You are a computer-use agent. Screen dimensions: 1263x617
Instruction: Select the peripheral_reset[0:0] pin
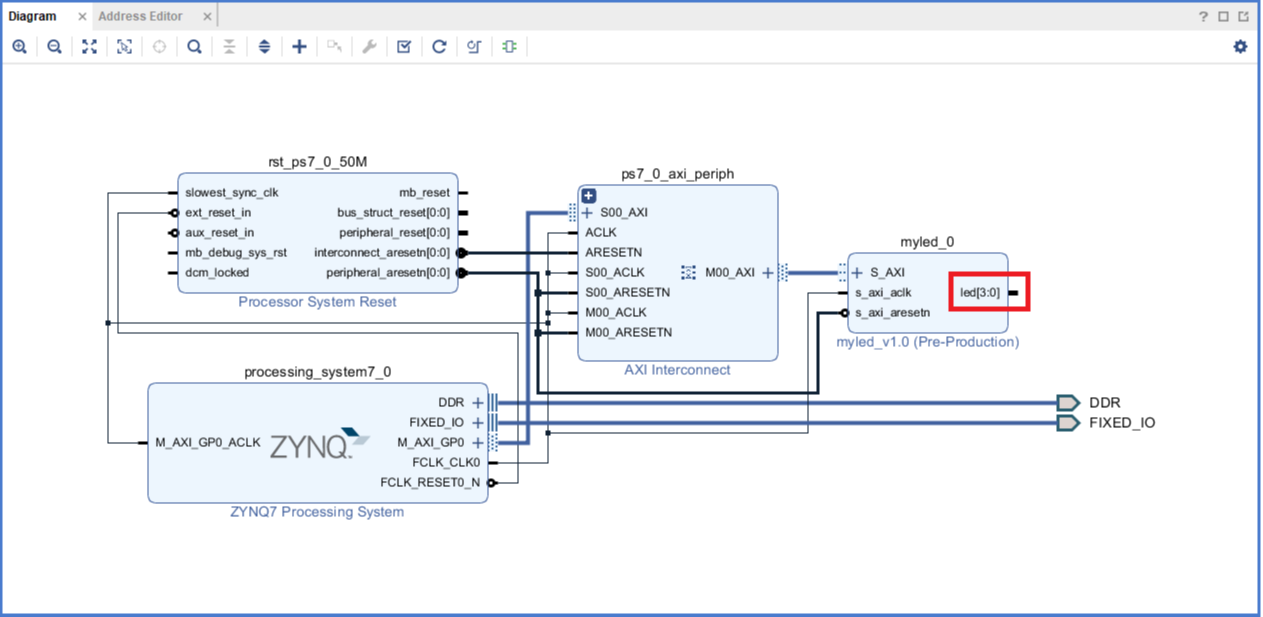point(395,232)
